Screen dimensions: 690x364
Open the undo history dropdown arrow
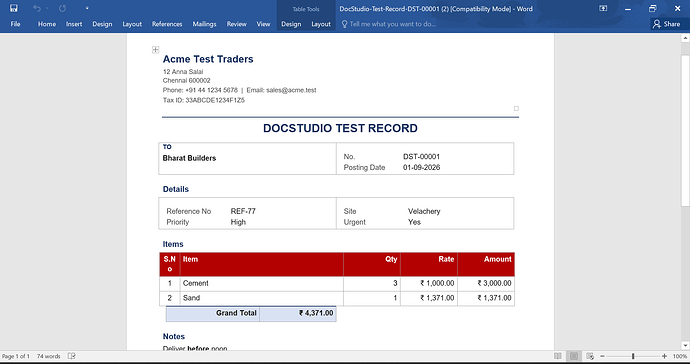click(47, 8)
